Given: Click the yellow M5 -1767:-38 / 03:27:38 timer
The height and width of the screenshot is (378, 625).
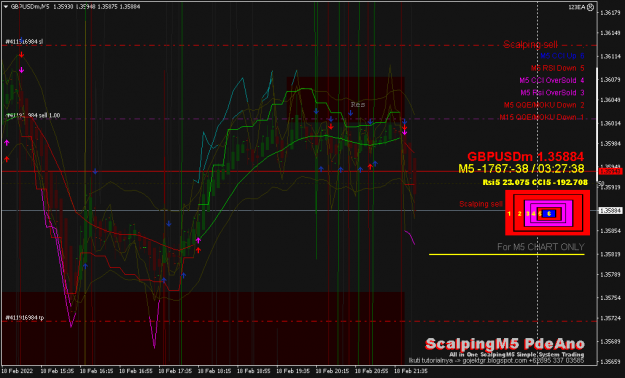Looking at the screenshot, I should 521,169.
